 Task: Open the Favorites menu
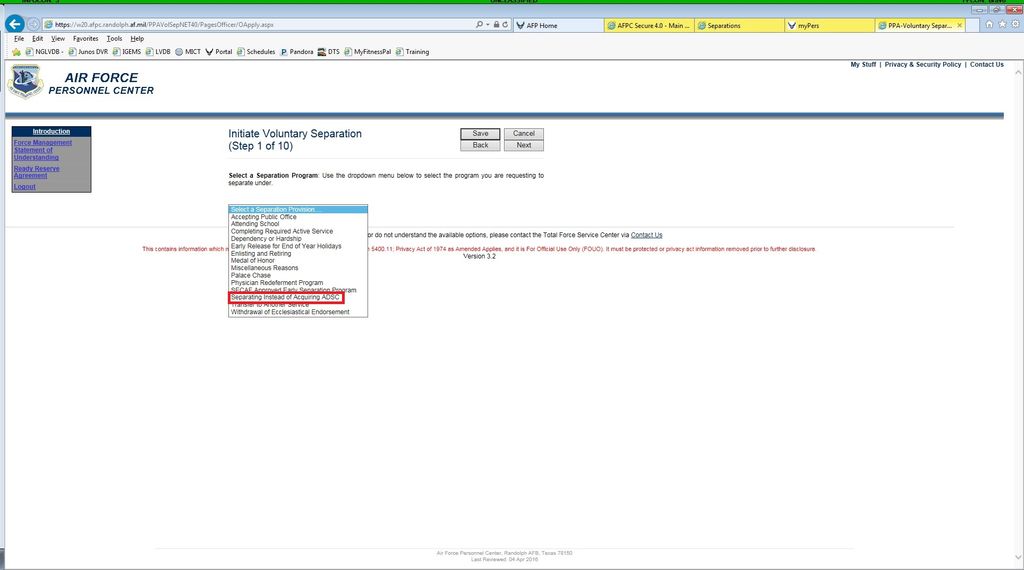coord(86,39)
